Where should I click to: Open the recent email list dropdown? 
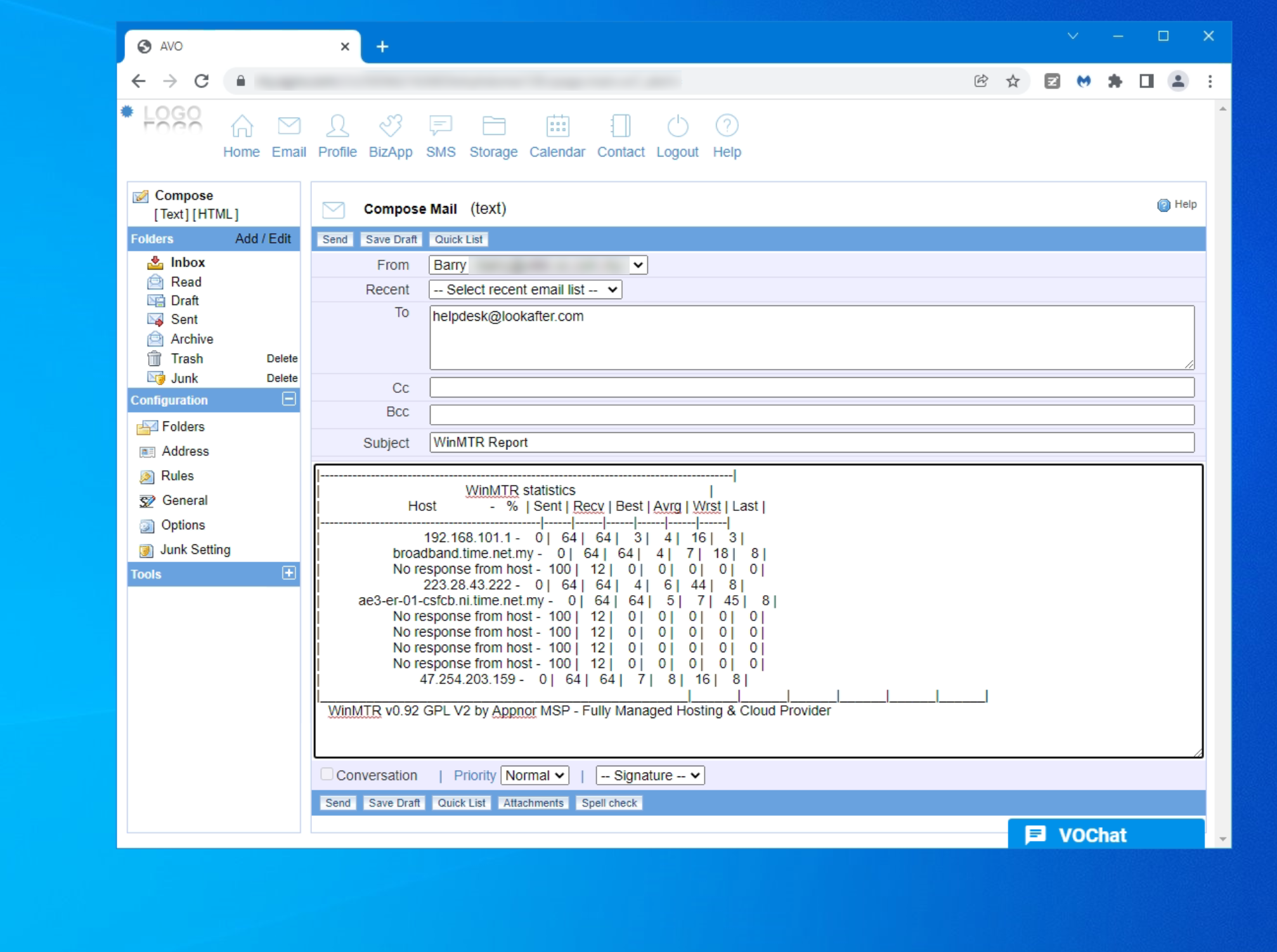click(525, 290)
